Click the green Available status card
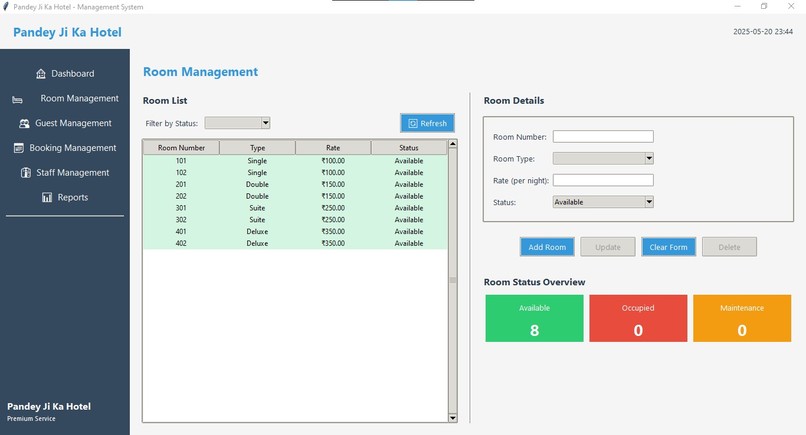This screenshot has height=435, width=806. [534, 318]
